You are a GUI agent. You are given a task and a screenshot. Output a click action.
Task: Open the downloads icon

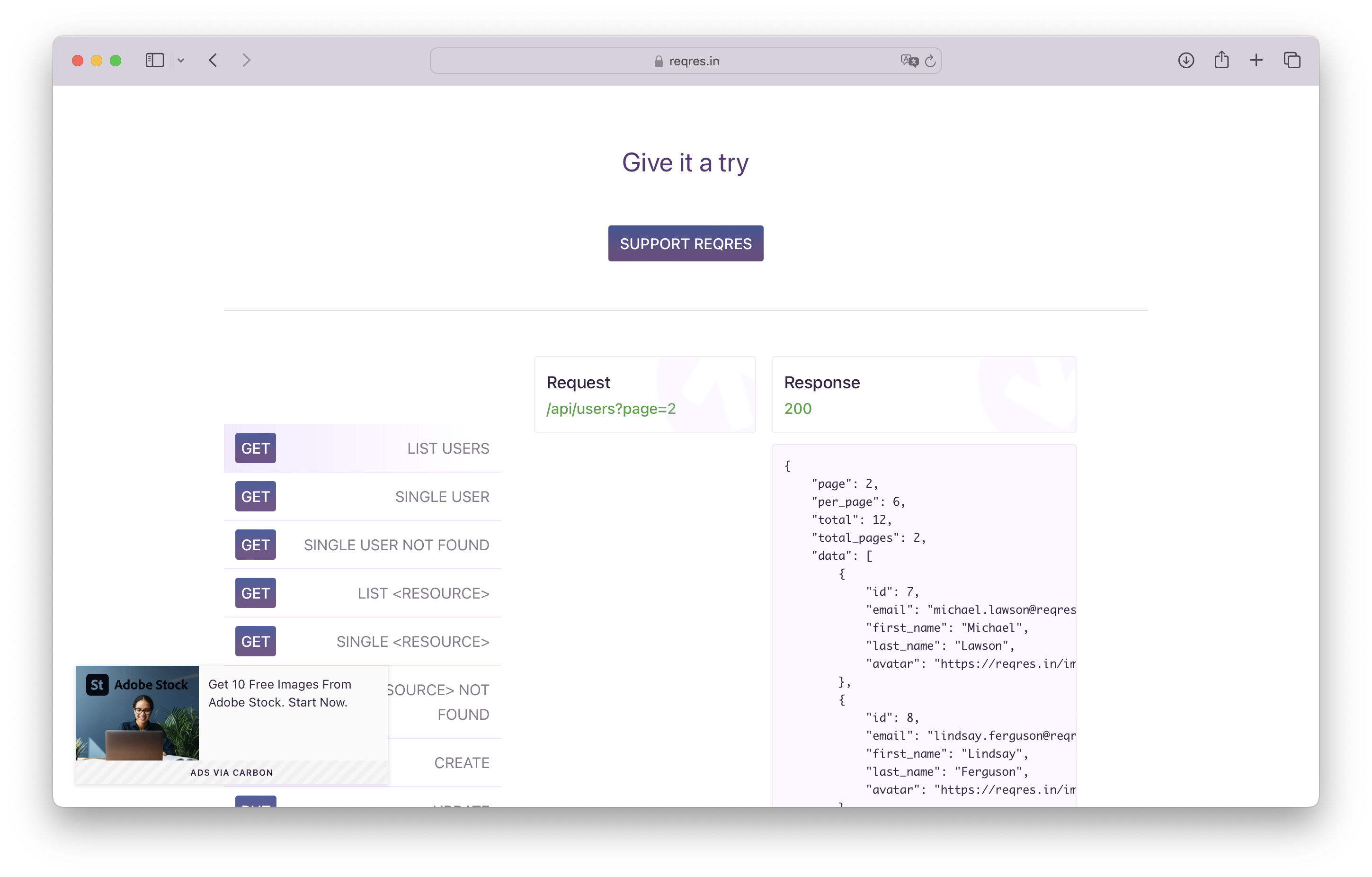pos(1185,61)
